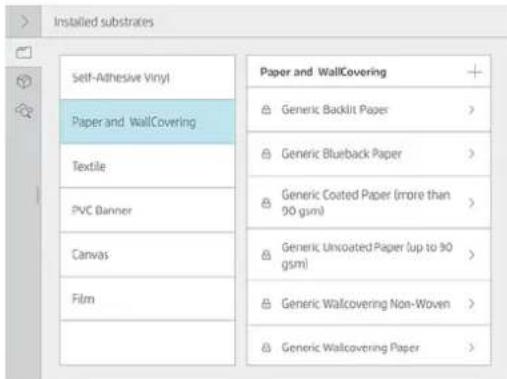Select the ink supplies sidebar icon
This screenshot has width=507, height=379.
(24, 81)
